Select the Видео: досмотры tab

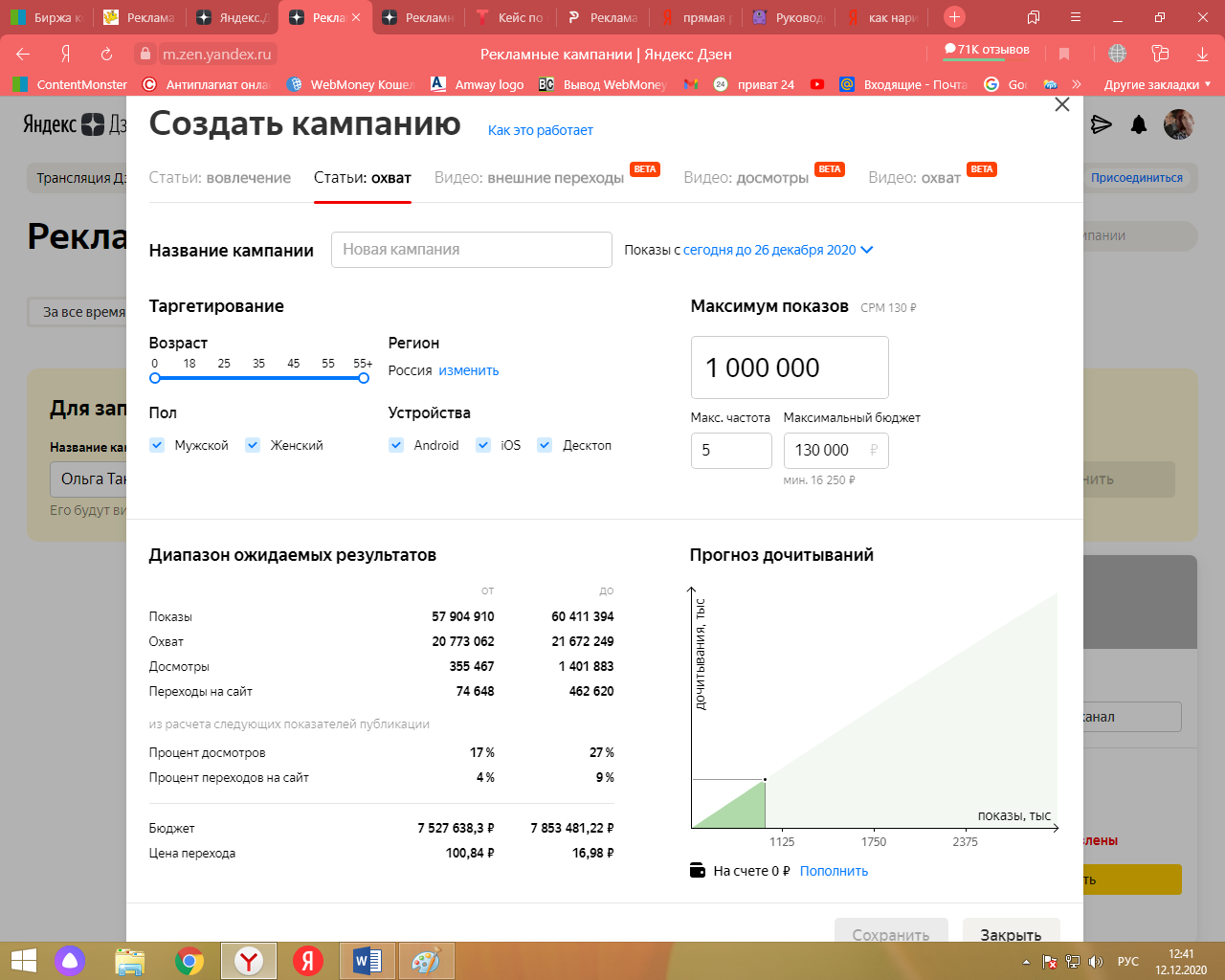tap(746, 178)
